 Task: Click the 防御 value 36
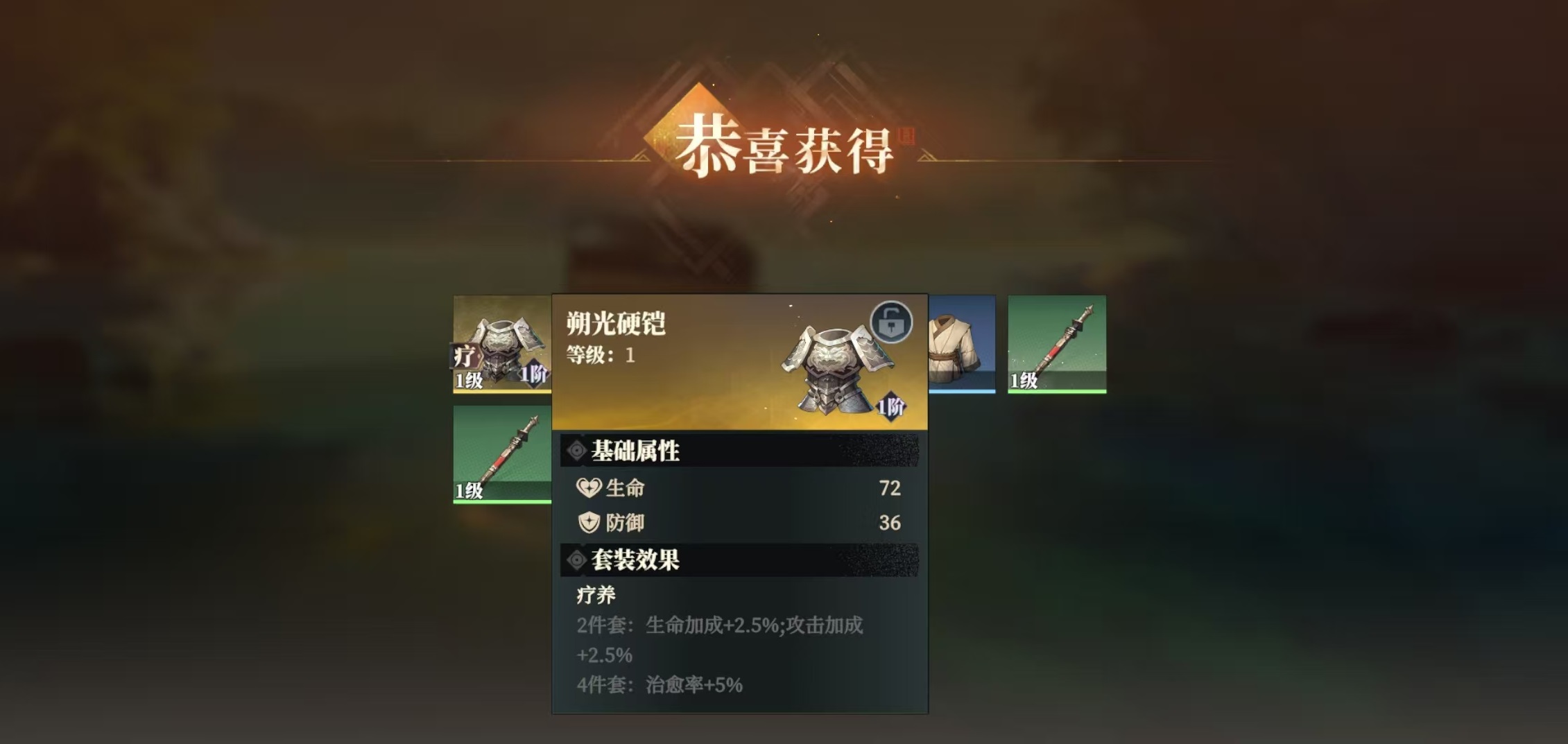pyautogui.click(x=890, y=522)
